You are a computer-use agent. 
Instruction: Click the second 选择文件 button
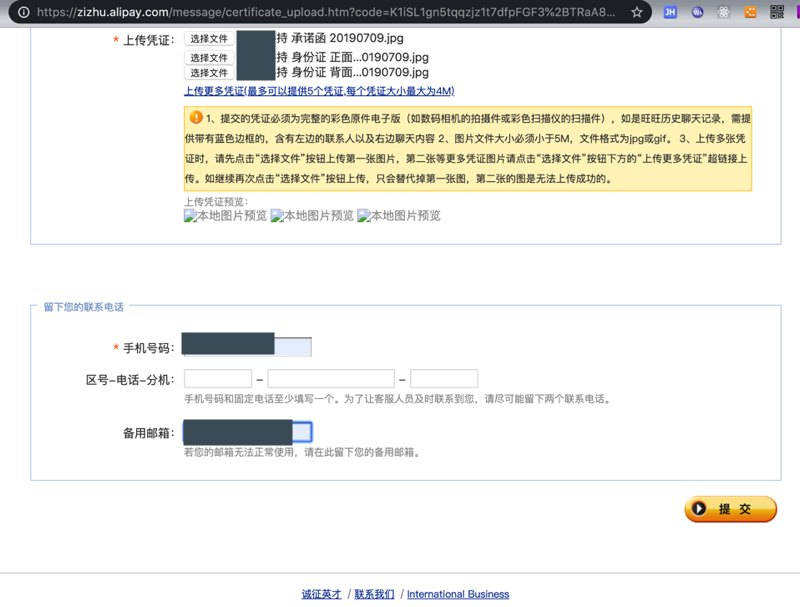click(209, 58)
